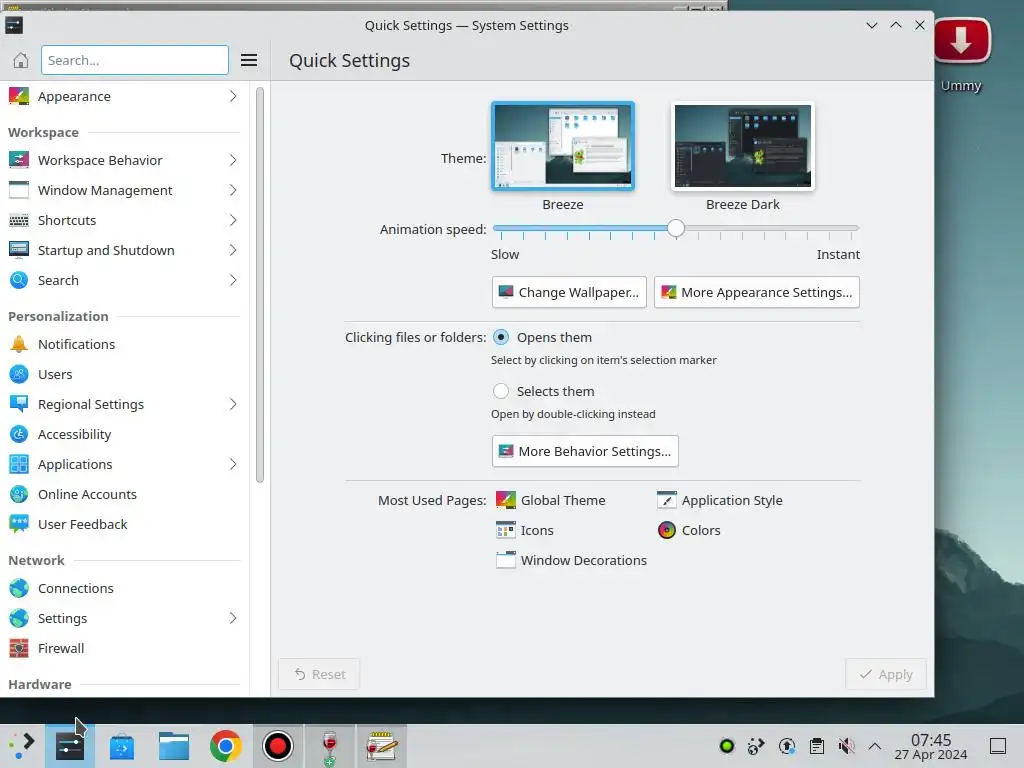Open Accessibility settings page
The height and width of the screenshot is (768, 1024).
pos(124,434)
